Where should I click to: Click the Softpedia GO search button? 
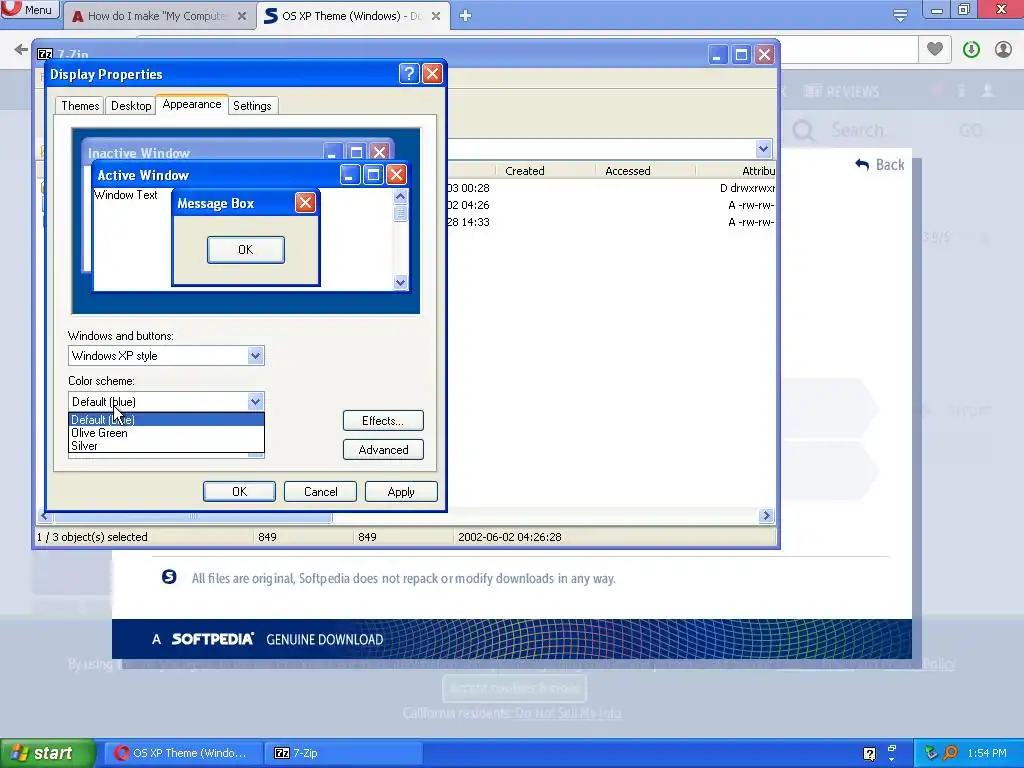(970, 131)
